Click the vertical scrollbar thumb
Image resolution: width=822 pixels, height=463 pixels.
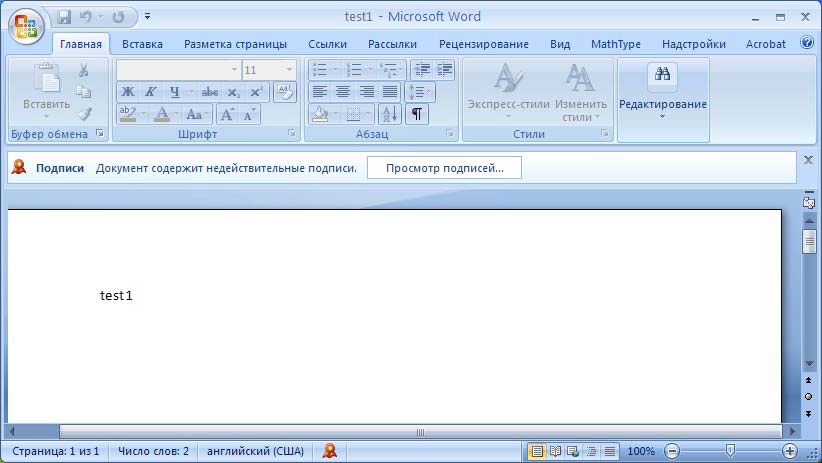pos(809,241)
